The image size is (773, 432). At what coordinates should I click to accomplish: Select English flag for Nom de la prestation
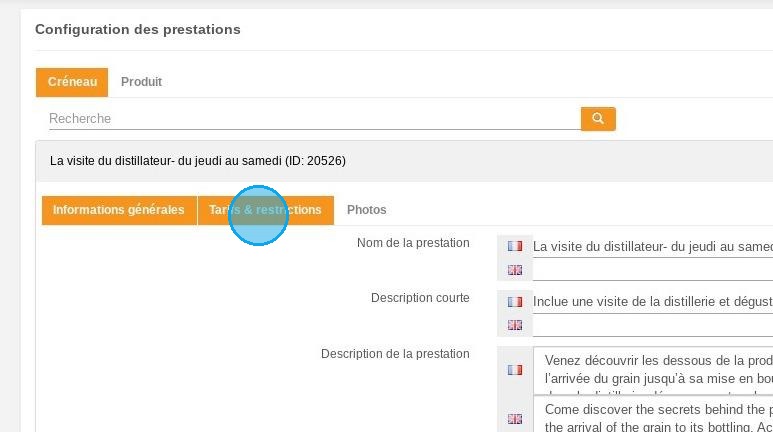tap(515, 270)
